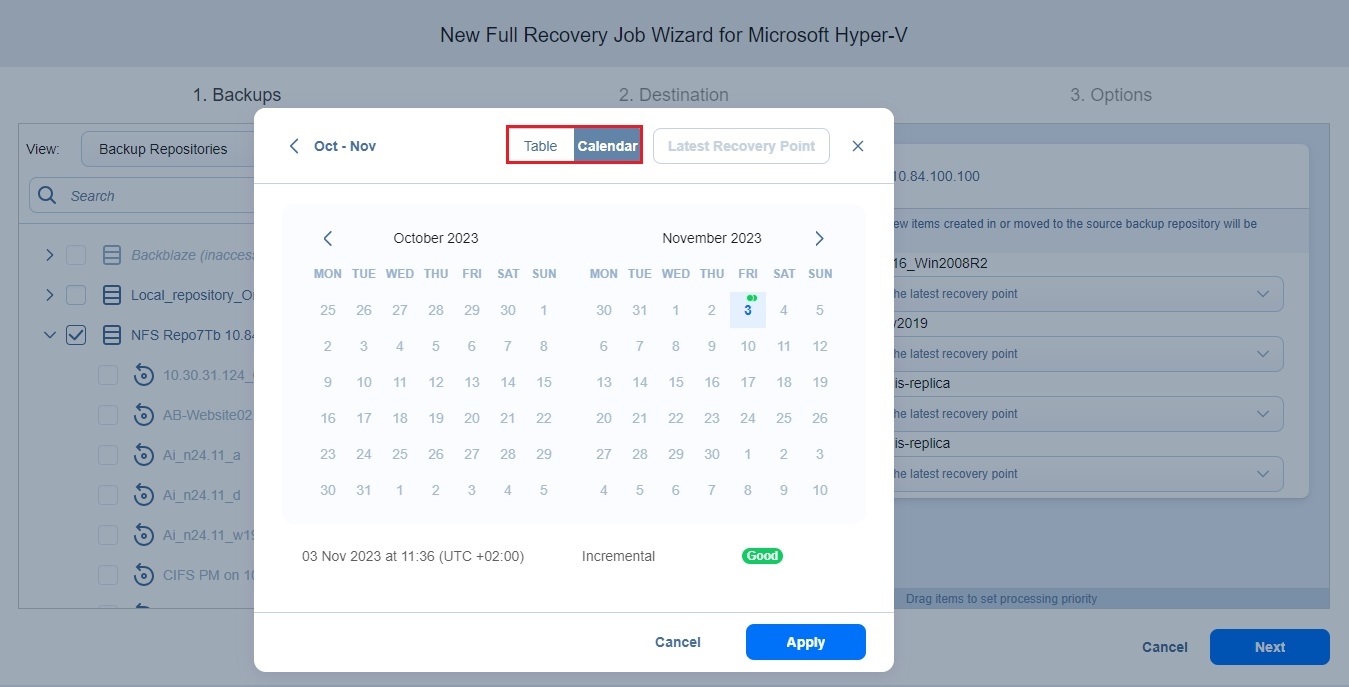1349x687 pixels.
Task: Open the first recovery point dropdown
Action: coord(1263,294)
